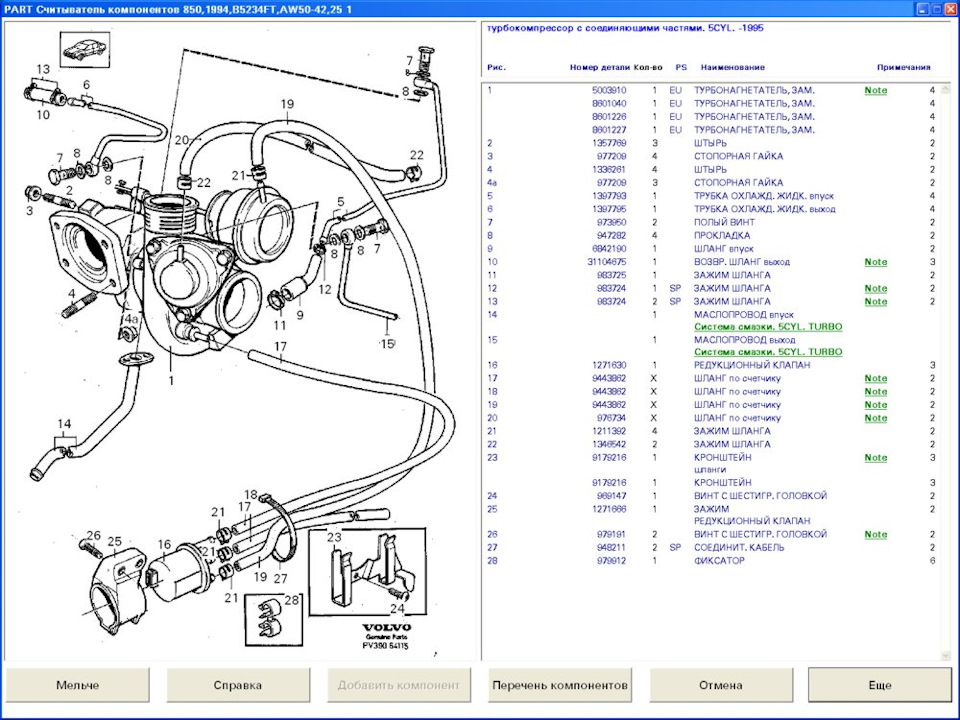Viewport: 960px width, 720px height.
Task: Follow Система смазки link under МАСЛОПРОВОД впуск
Action: click(768, 327)
